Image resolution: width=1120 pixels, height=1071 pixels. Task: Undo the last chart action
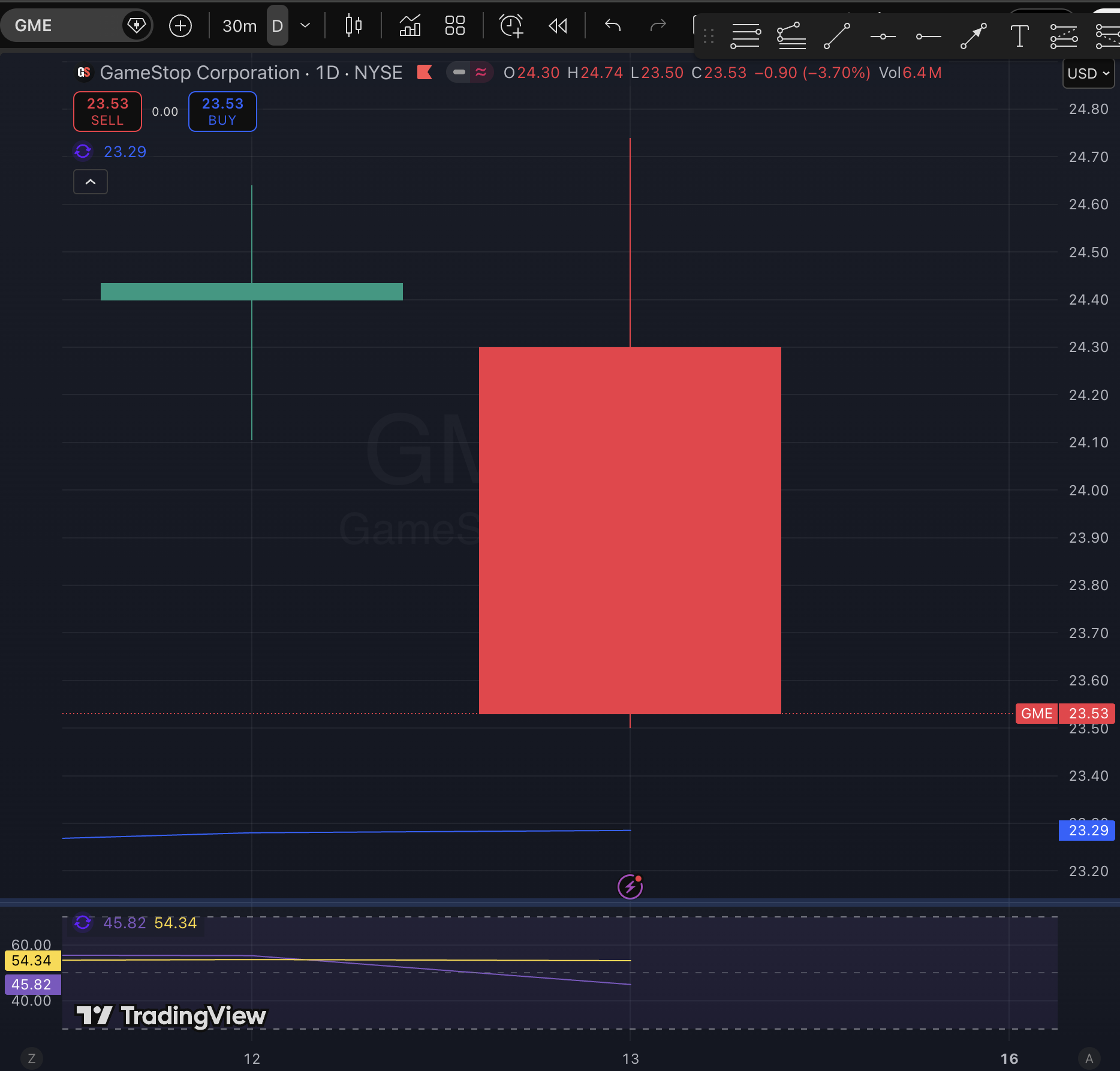click(x=613, y=25)
